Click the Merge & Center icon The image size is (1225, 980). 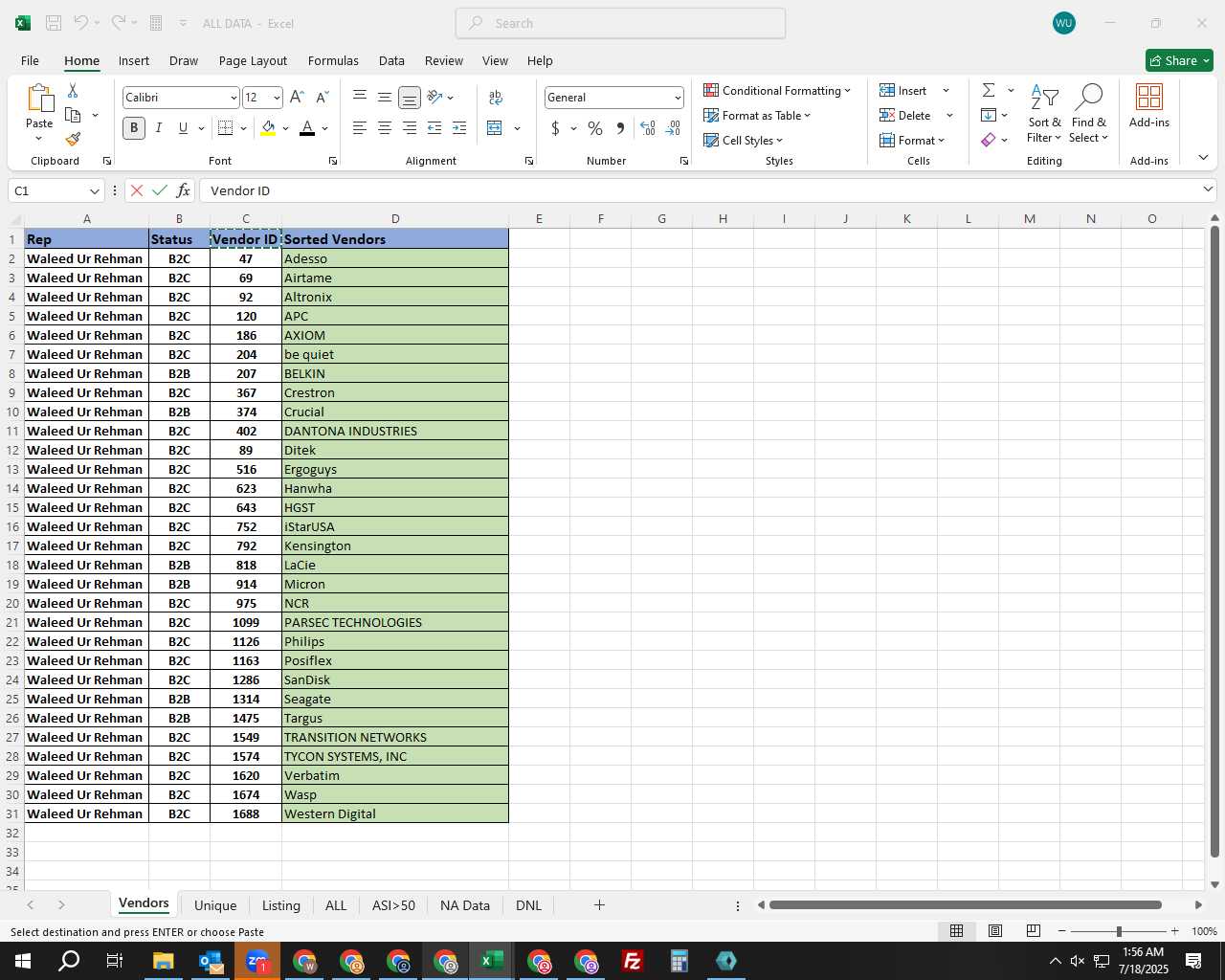click(495, 128)
